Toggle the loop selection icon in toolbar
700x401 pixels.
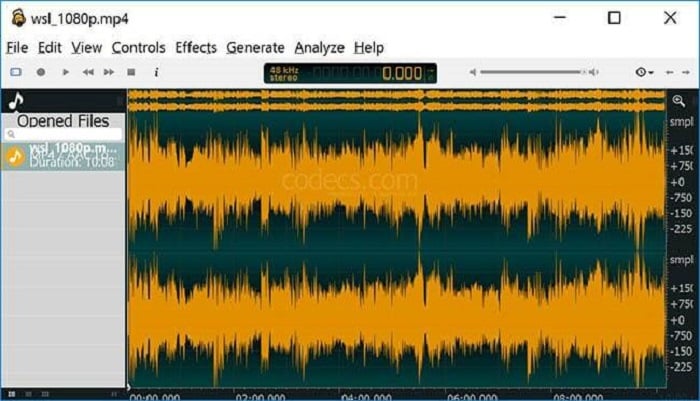(x=15, y=72)
